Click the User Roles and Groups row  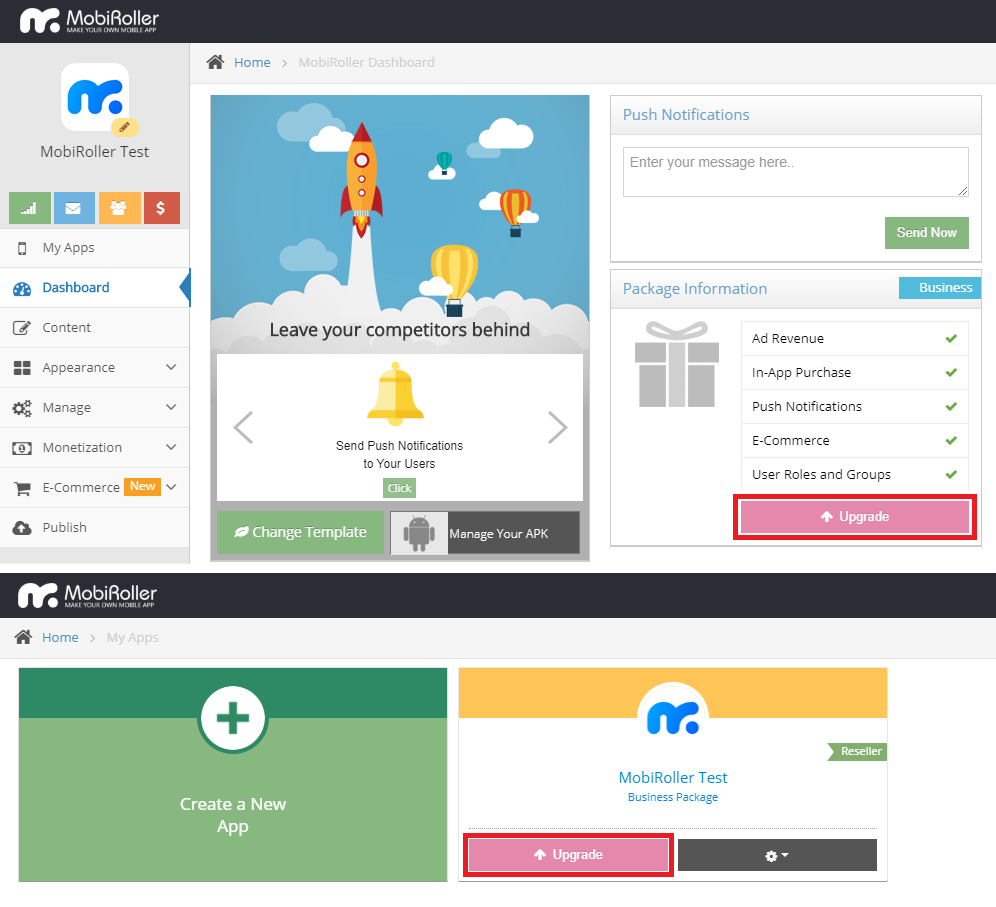(854, 474)
